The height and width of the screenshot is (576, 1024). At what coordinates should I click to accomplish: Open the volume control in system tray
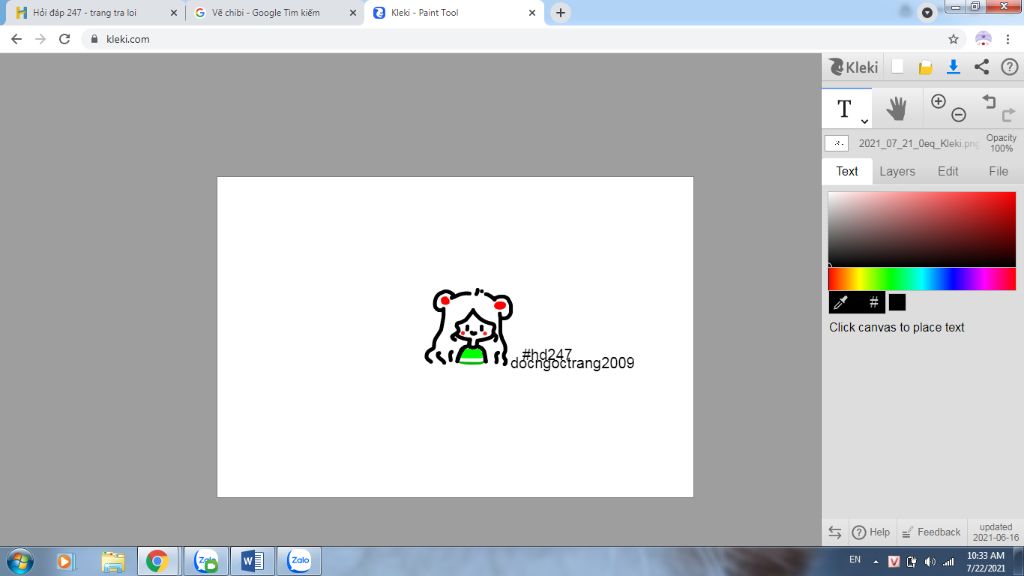coord(930,562)
